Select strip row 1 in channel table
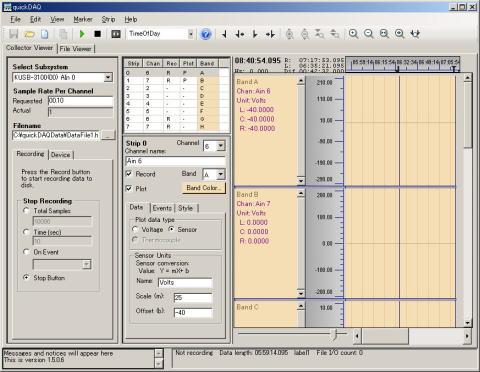Viewport: 480px width, 372px height. tap(177, 81)
